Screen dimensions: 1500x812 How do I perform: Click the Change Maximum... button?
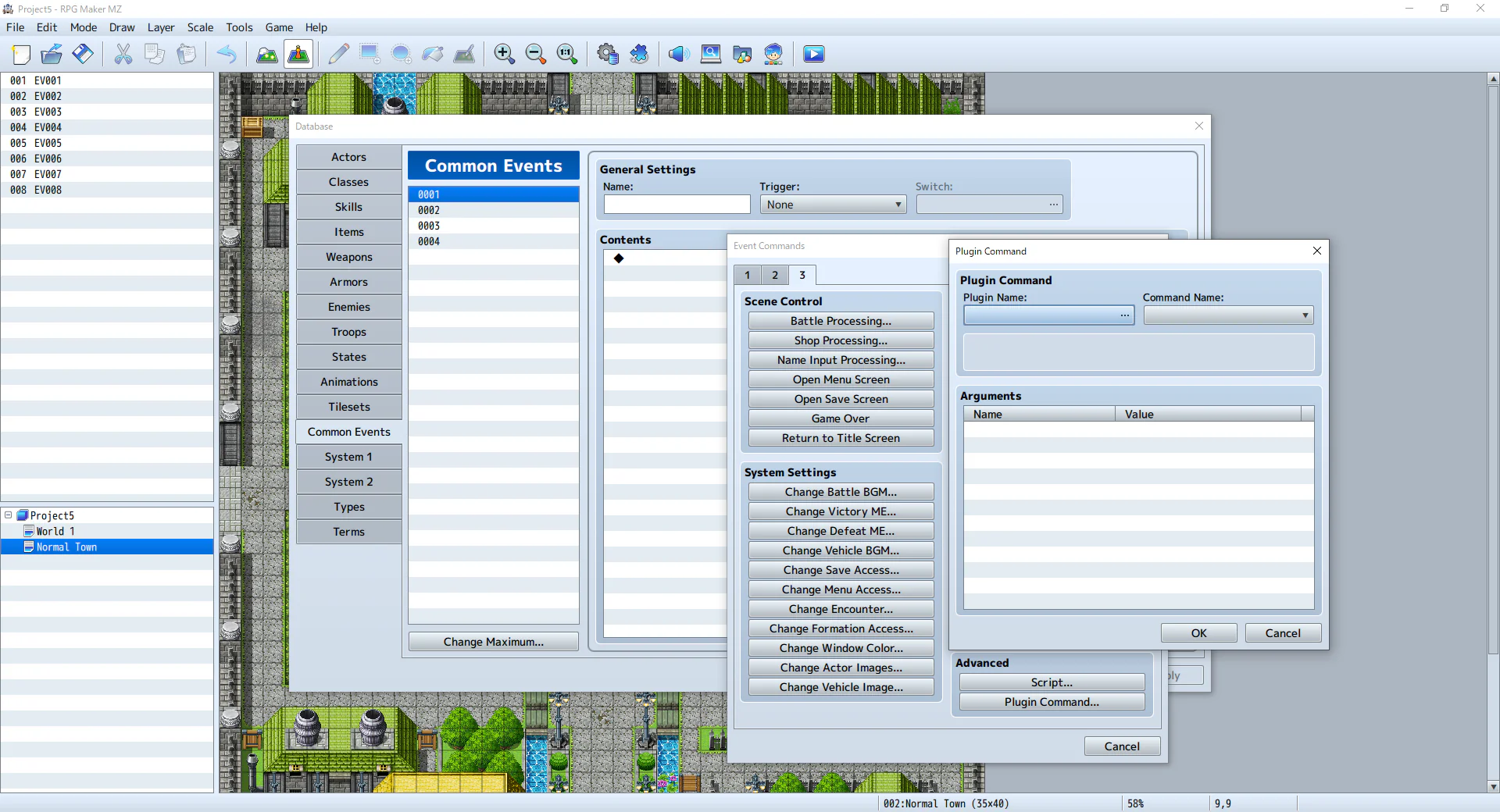click(493, 642)
